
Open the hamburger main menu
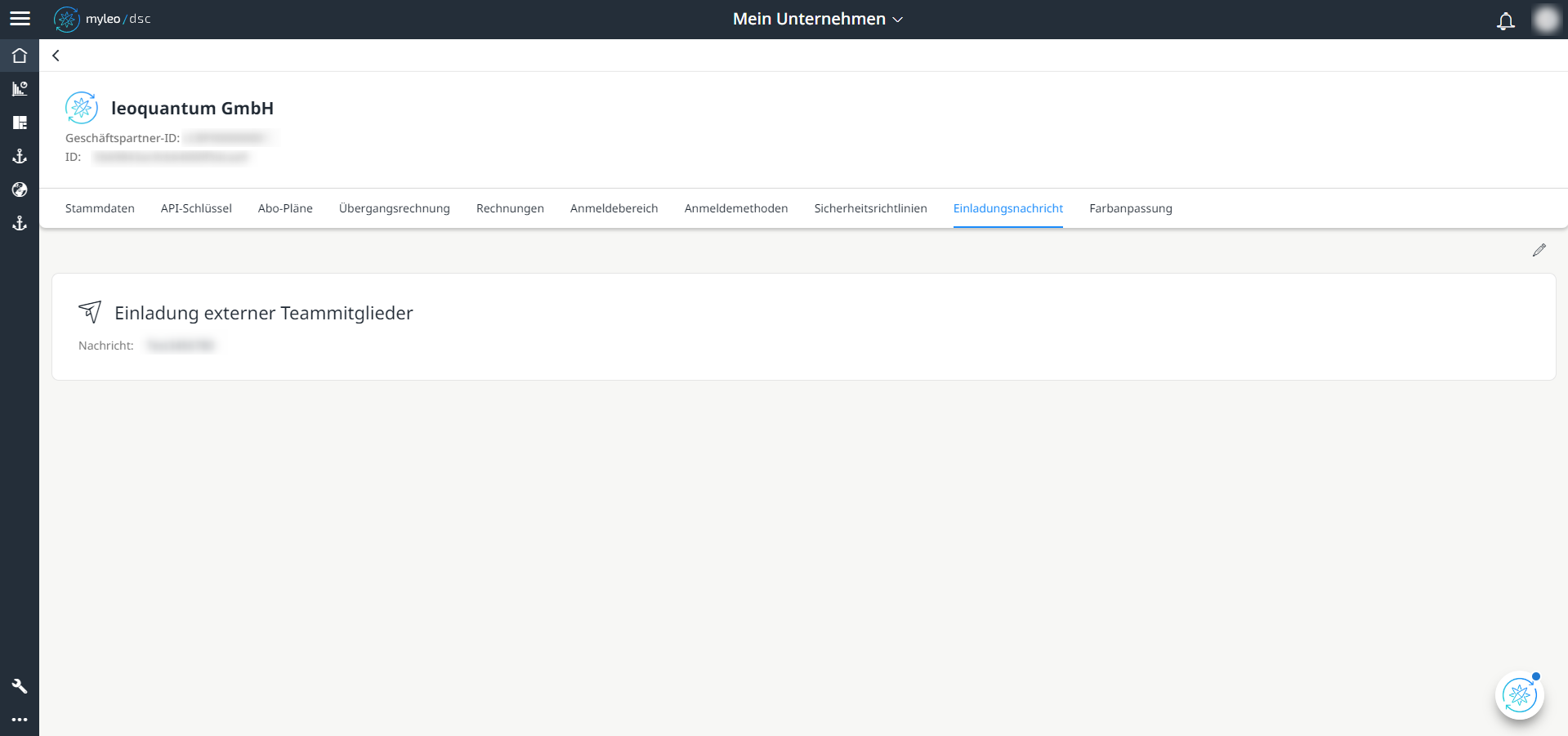(20, 19)
